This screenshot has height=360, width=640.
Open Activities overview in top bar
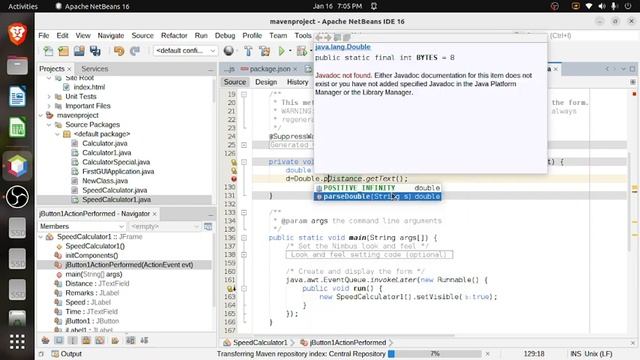pos(23,6)
